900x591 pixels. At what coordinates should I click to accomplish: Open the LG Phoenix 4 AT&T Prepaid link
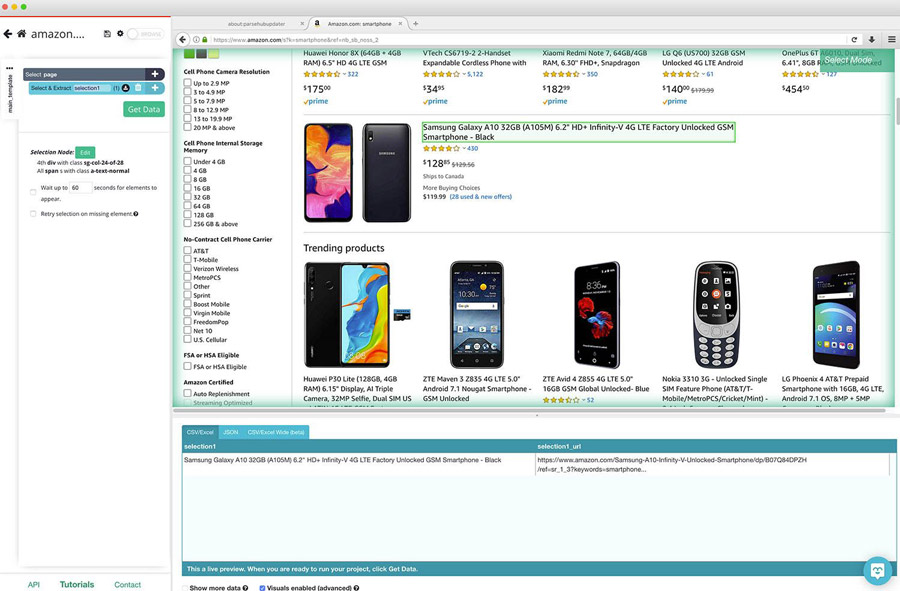[x=833, y=388]
